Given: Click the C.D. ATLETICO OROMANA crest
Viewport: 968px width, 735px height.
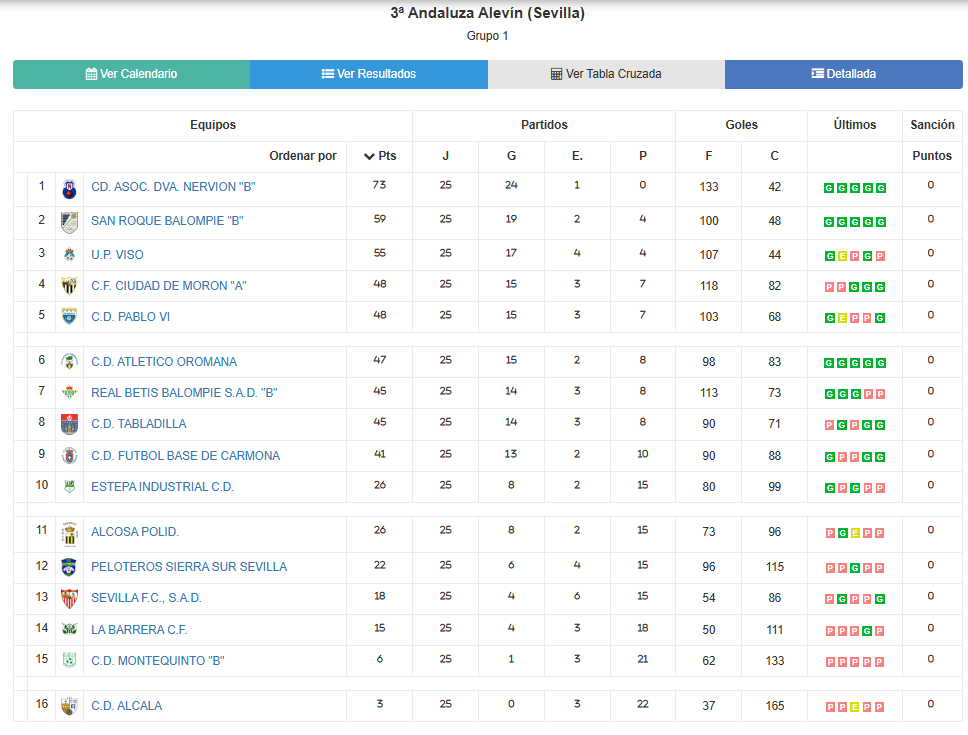Looking at the screenshot, I should point(70,362).
